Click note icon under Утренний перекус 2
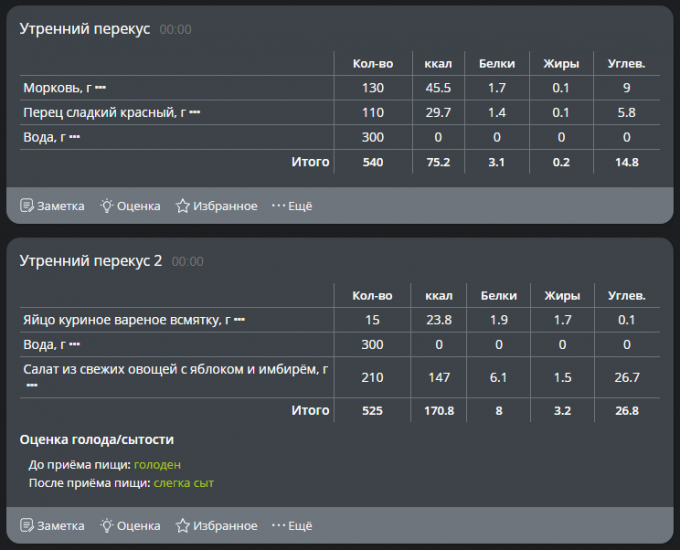This screenshot has width=680, height=550. pos(27,525)
